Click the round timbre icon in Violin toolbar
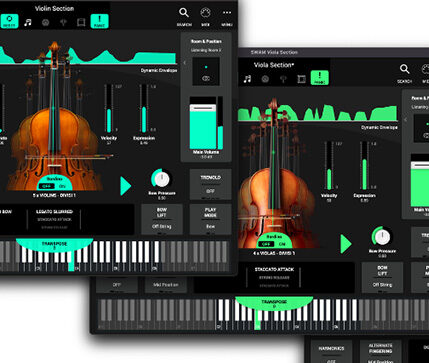This screenshot has width=429, height=363. (46, 22)
